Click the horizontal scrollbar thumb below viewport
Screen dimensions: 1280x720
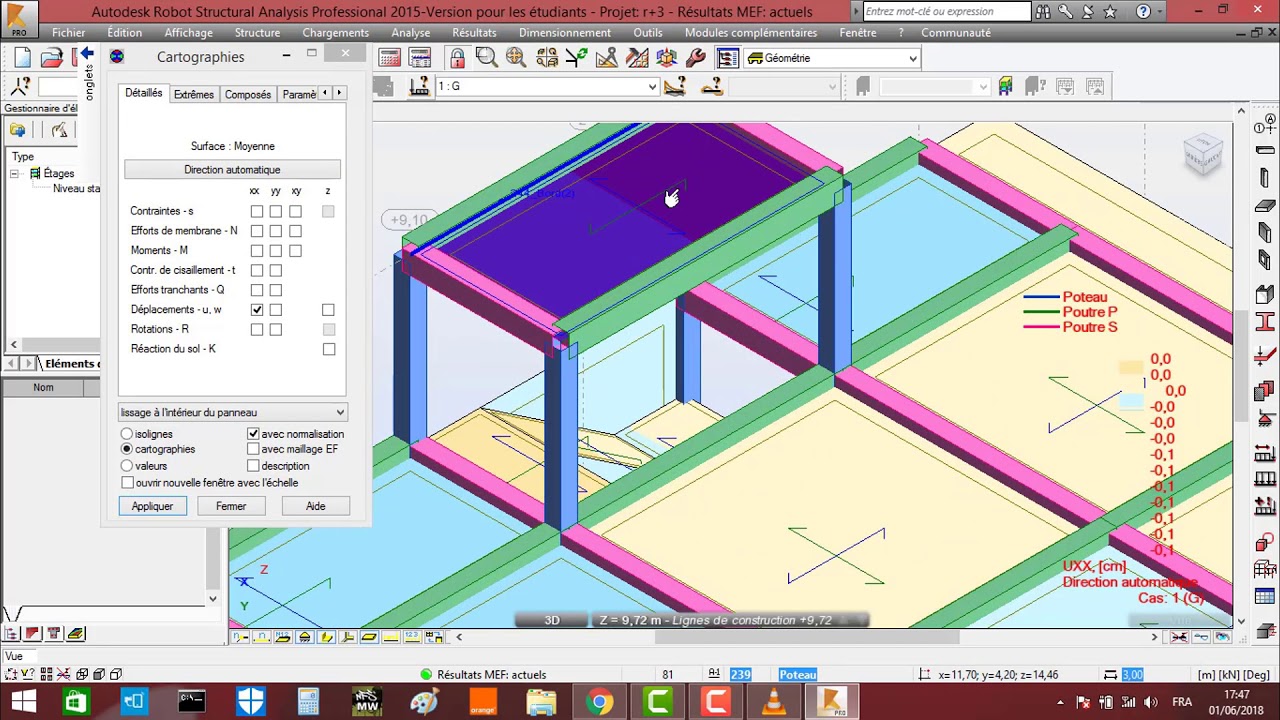[808, 637]
